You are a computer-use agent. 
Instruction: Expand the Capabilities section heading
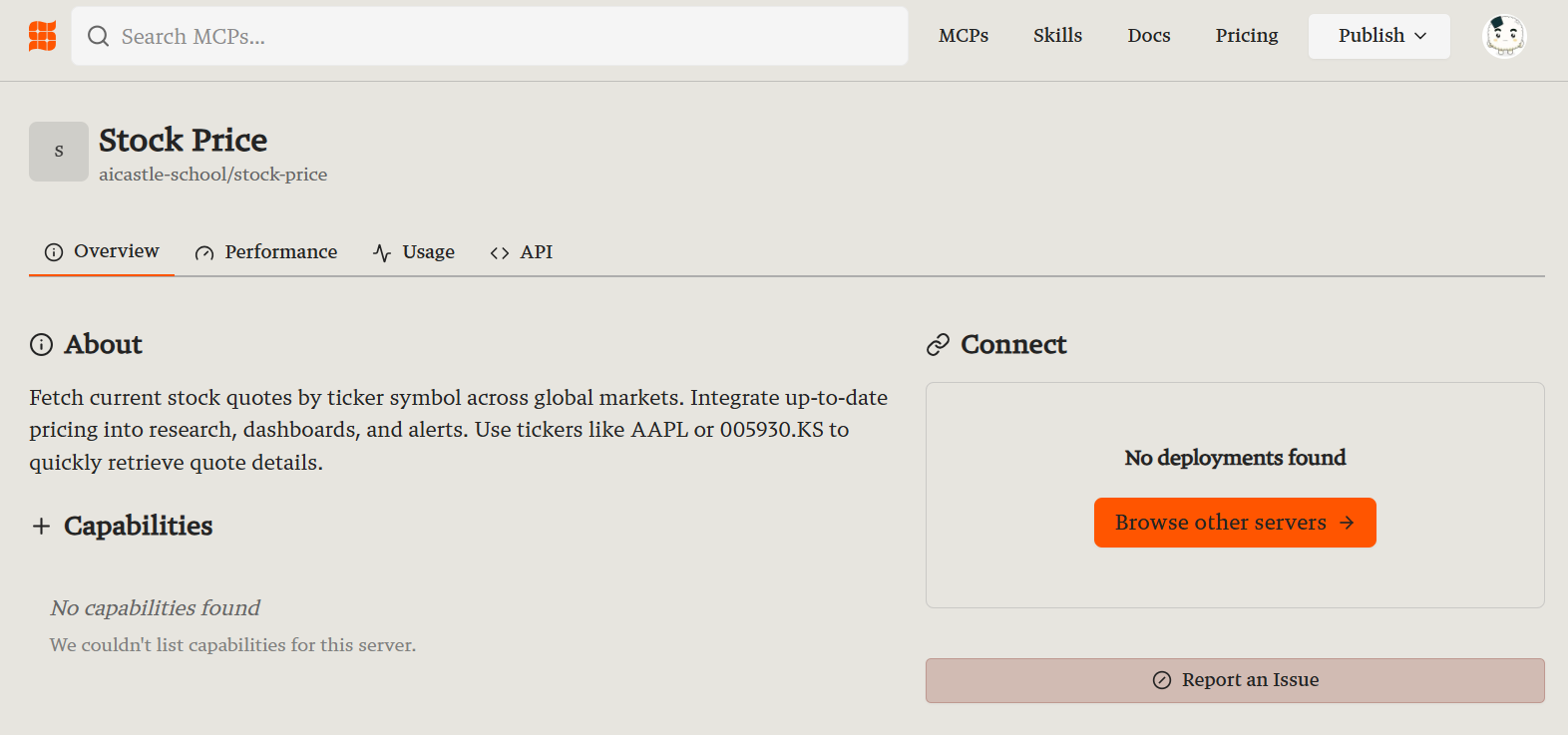click(x=138, y=527)
